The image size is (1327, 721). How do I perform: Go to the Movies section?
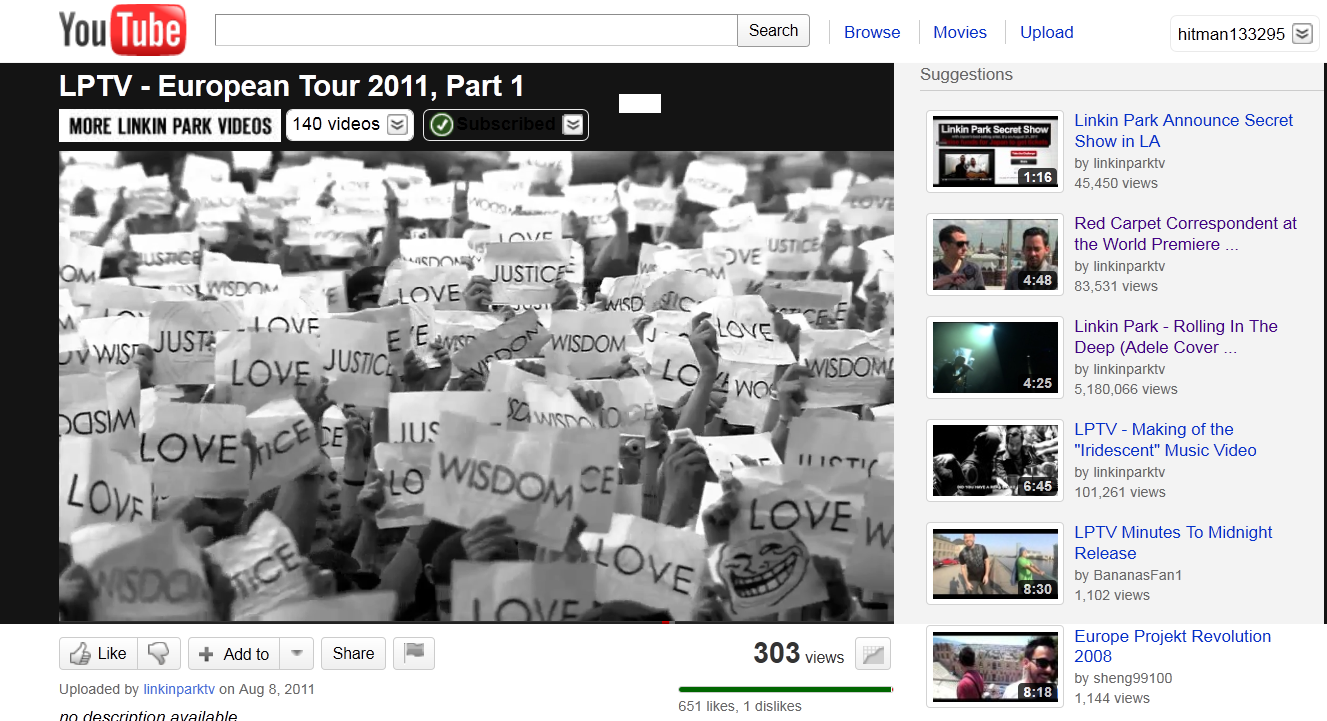click(x=960, y=32)
